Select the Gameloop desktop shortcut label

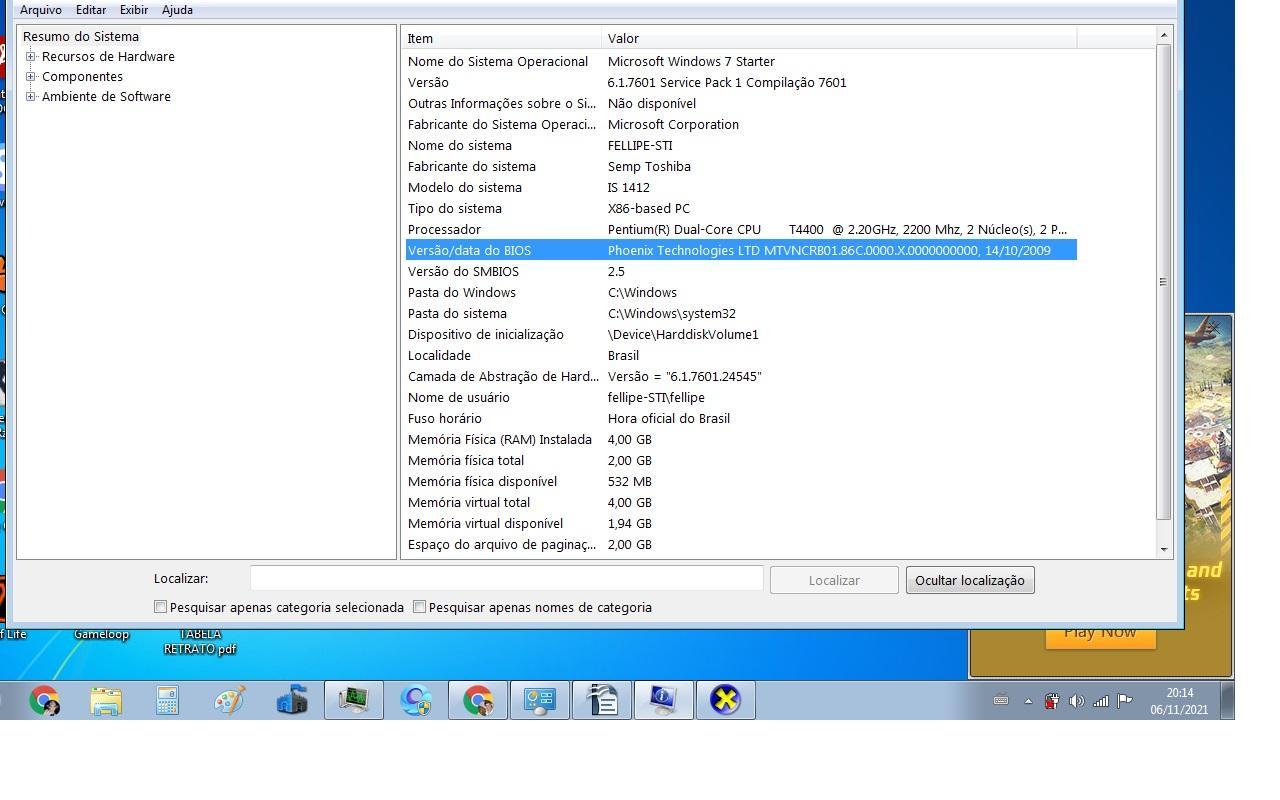point(101,634)
